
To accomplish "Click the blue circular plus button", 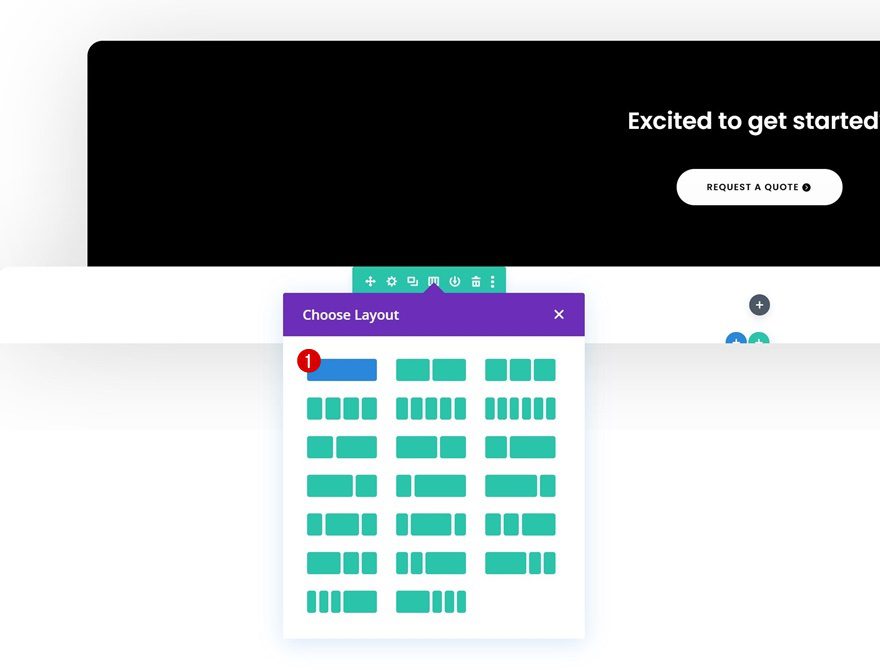I will [x=736, y=339].
